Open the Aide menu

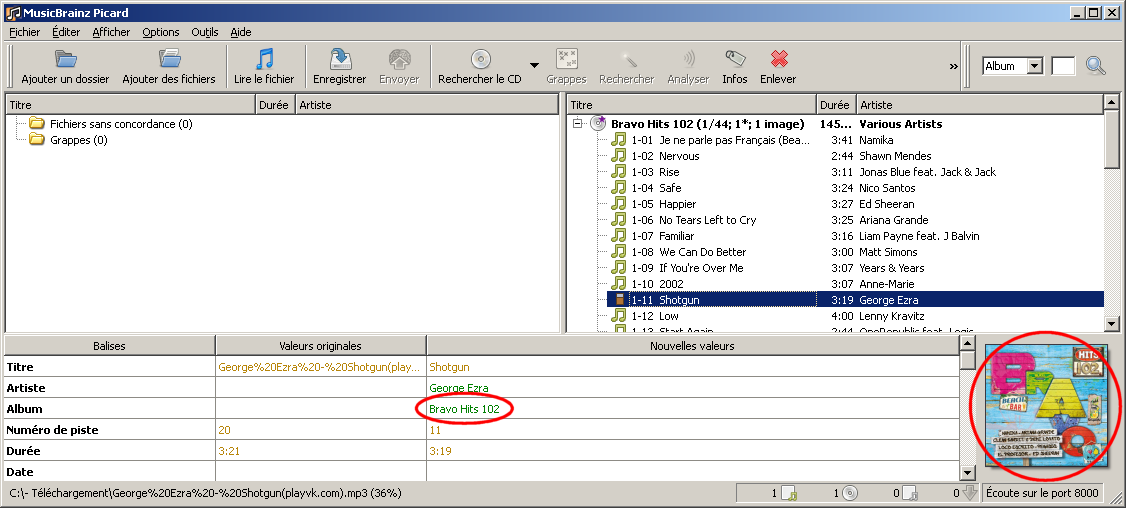coord(241,32)
